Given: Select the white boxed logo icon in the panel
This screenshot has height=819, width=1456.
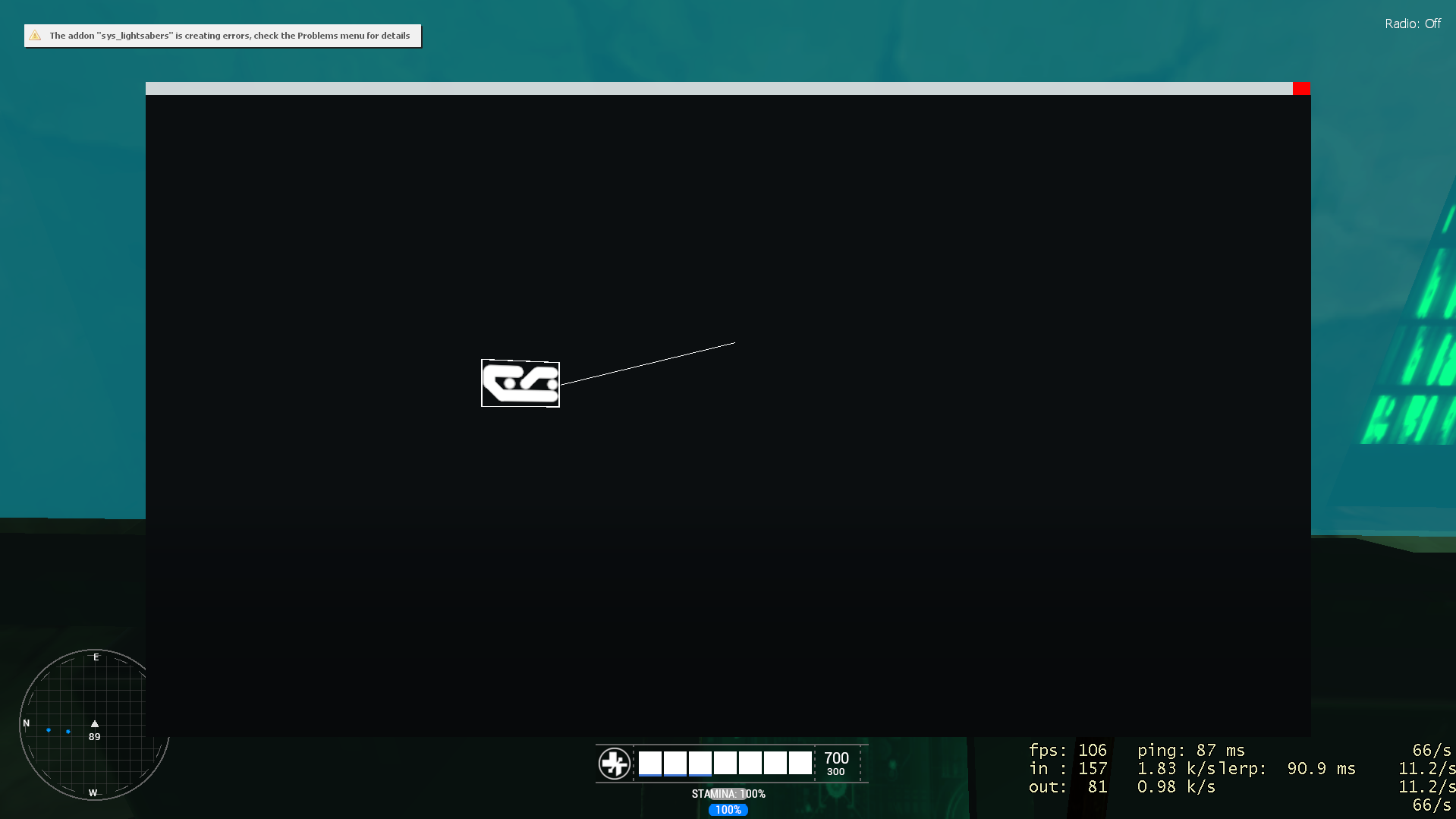Looking at the screenshot, I should (x=520, y=383).
